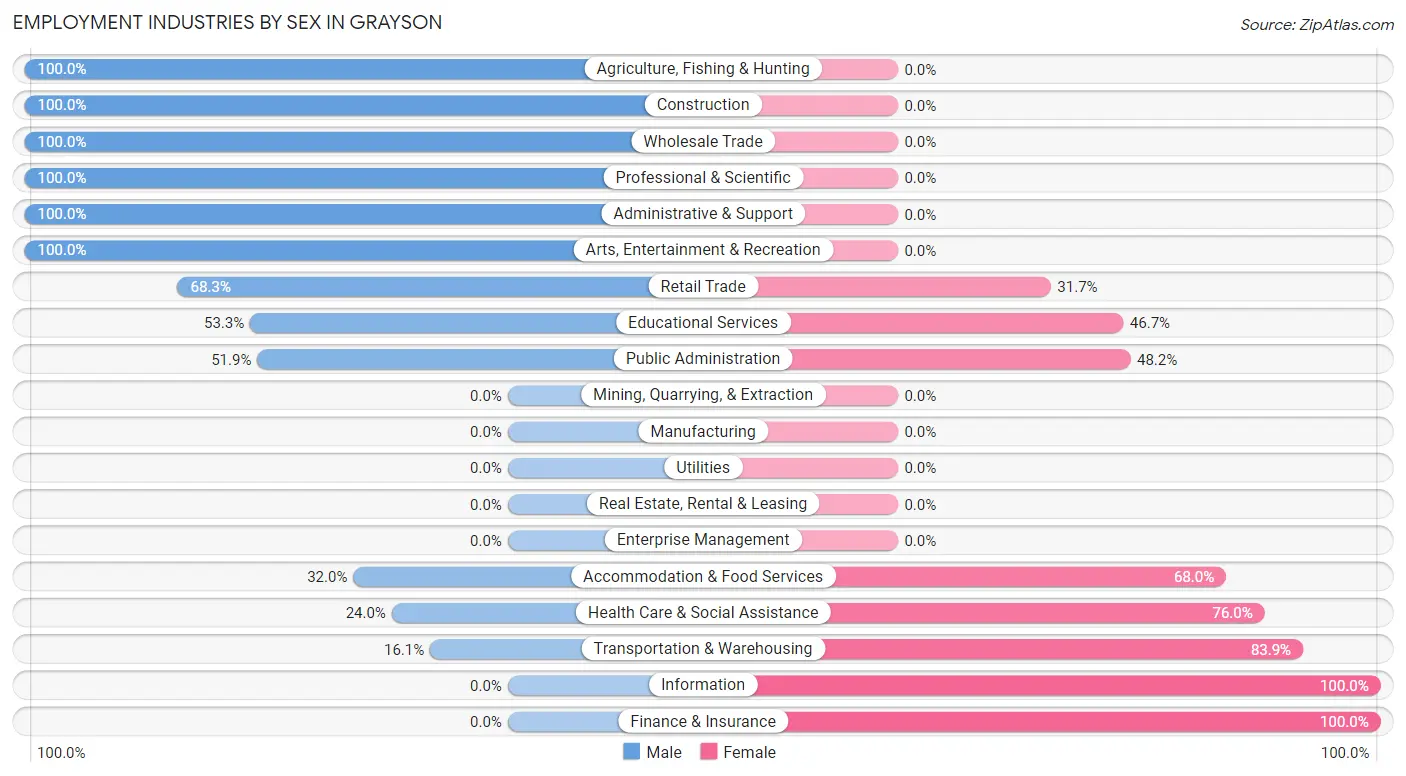Viewport: 1406px width, 776px height.
Task: Click the Wholesale Trade male bar
Action: click(364, 142)
